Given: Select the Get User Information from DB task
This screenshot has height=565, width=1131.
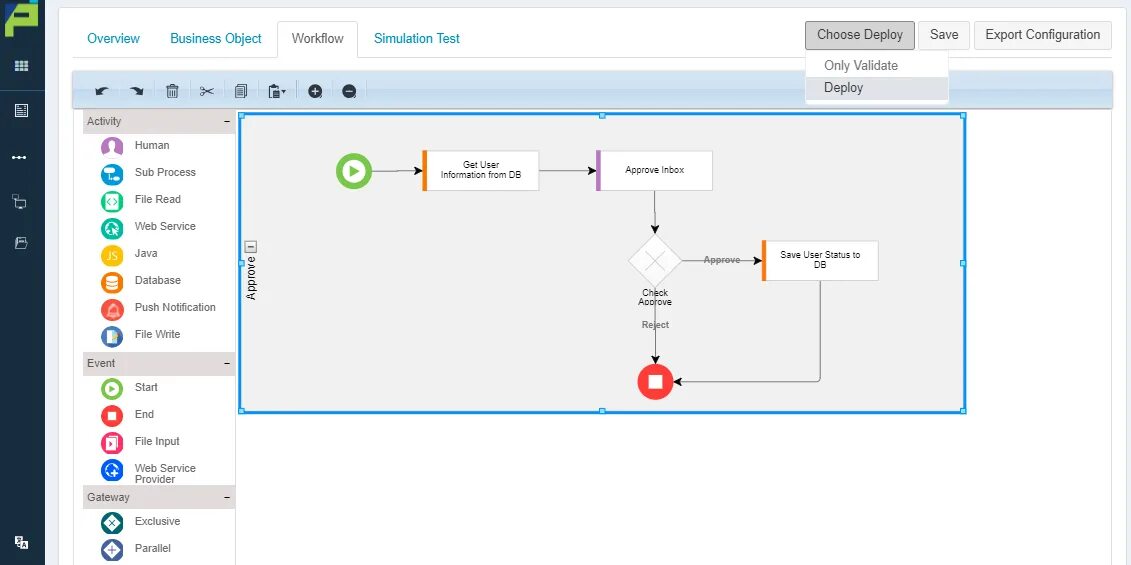Looking at the screenshot, I should click(480, 170).
